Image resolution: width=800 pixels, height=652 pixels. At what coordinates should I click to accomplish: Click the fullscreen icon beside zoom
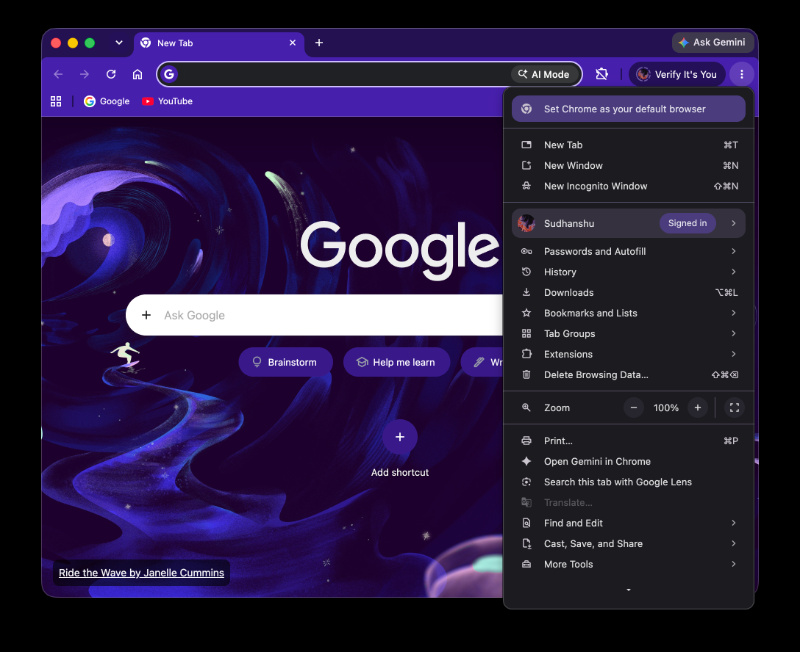coord(734,408)
